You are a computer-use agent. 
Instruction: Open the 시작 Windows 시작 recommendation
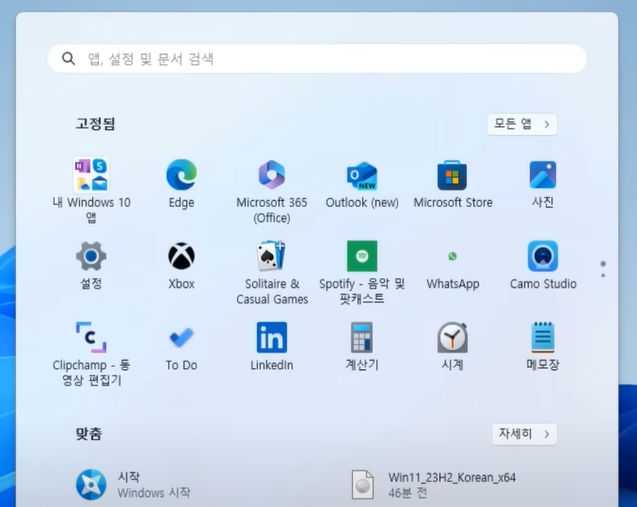(x=134, y=484)
